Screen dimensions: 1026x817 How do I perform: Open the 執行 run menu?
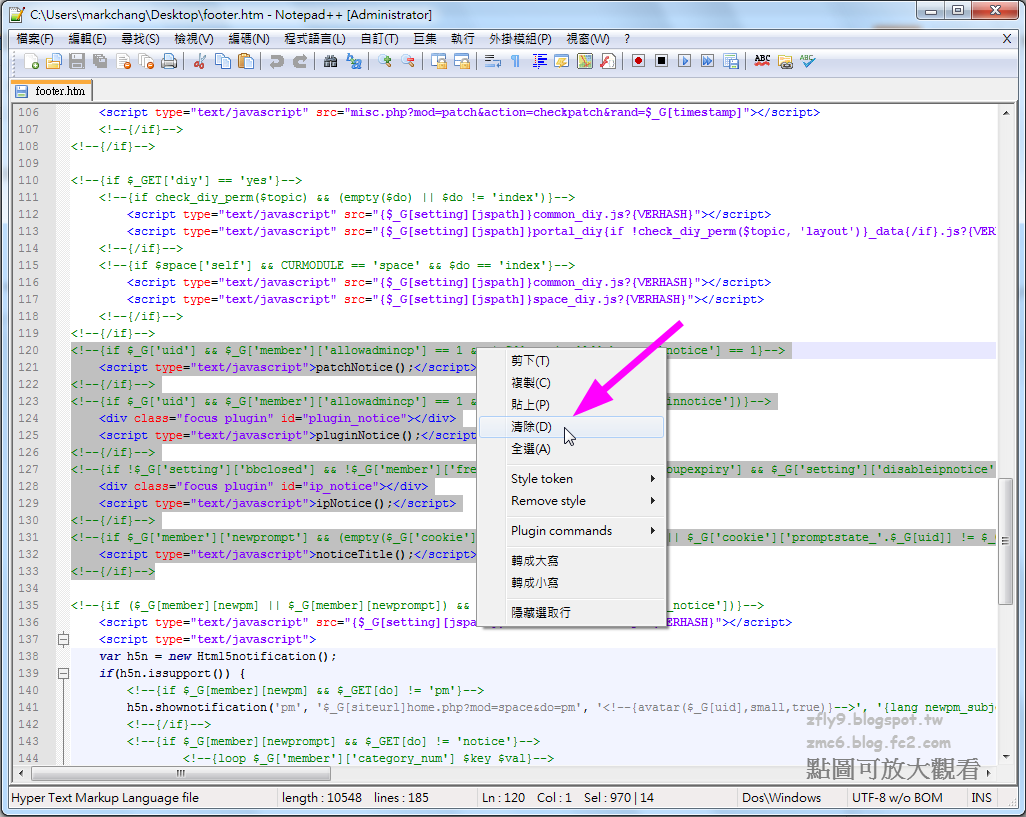(x=463, y=39)
